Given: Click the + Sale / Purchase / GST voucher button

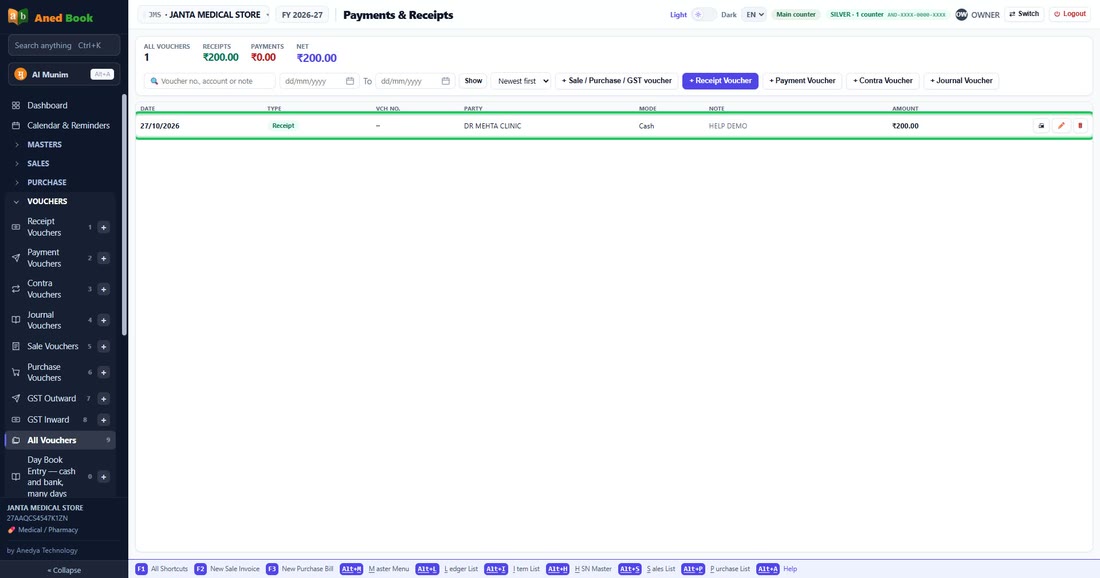Looking at the screenshot, I should (x=617, y=81).
